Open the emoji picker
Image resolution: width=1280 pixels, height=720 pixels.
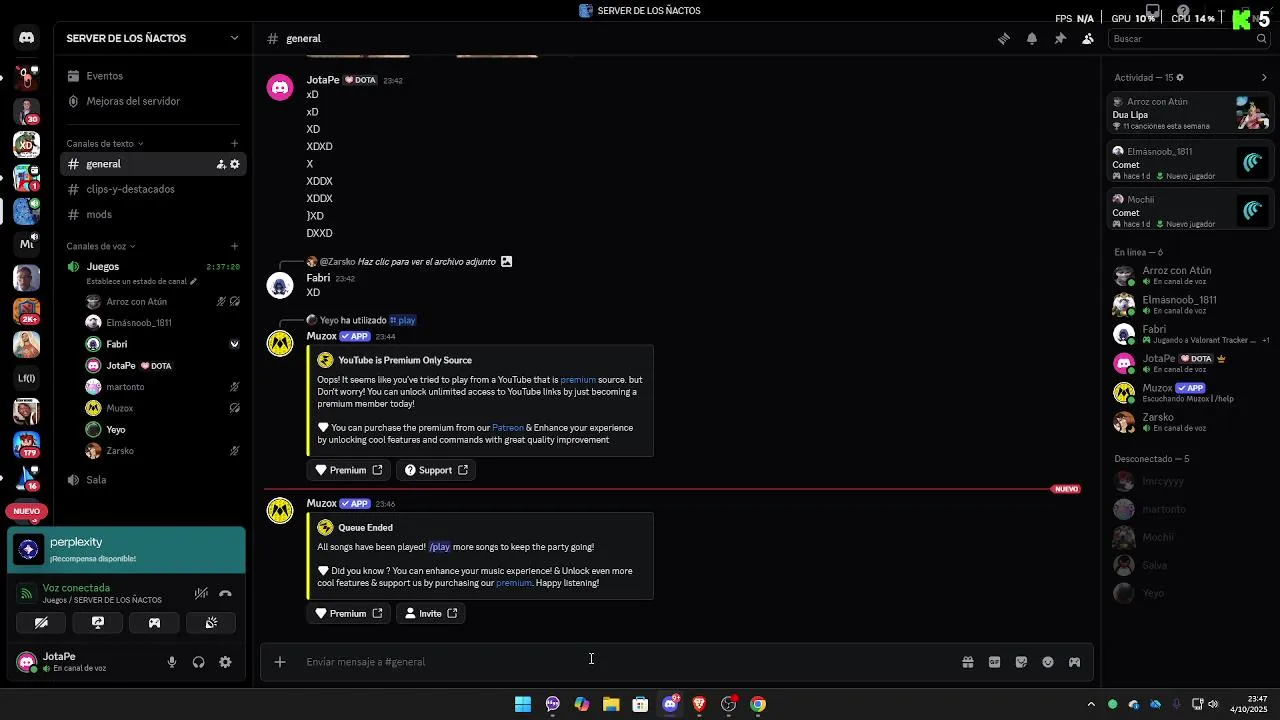click(x=1048, y=662)
